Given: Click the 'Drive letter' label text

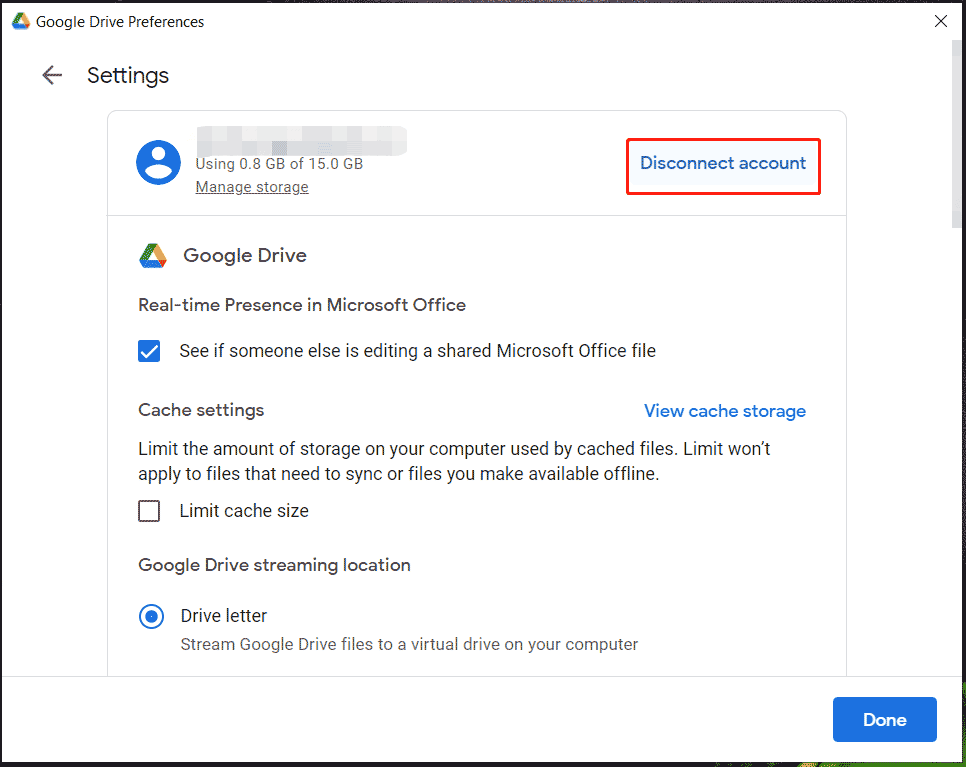Looking at the screenshot, I should (224, 616).
